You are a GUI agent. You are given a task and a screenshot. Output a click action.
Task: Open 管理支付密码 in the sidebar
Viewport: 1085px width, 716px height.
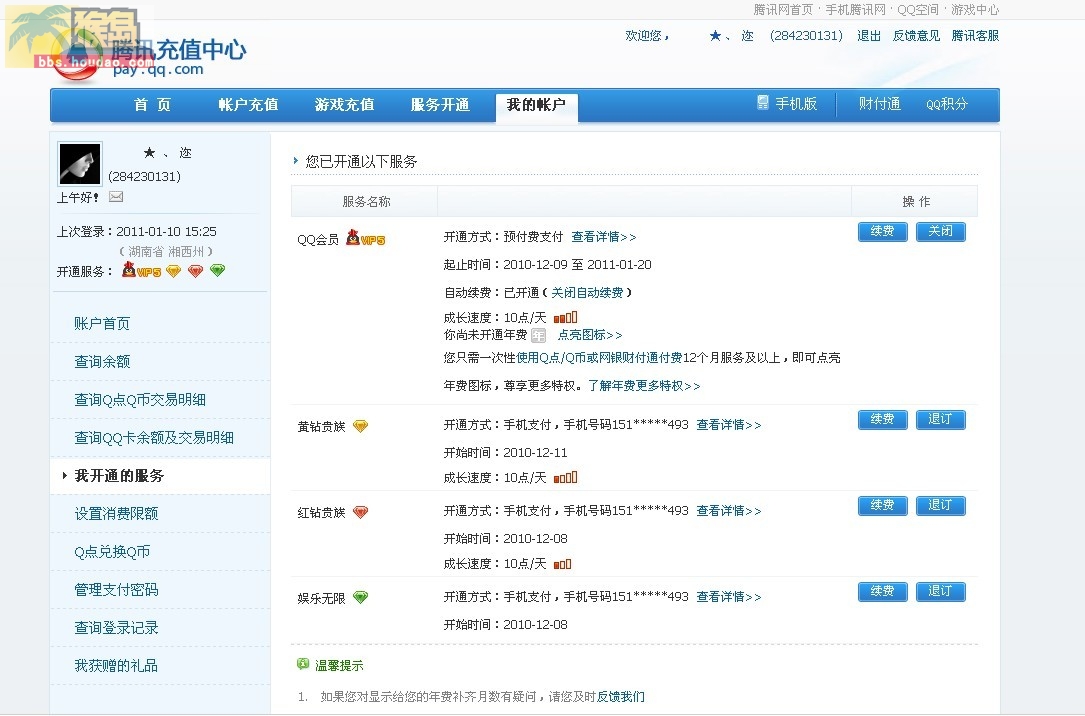pos(116,589)
